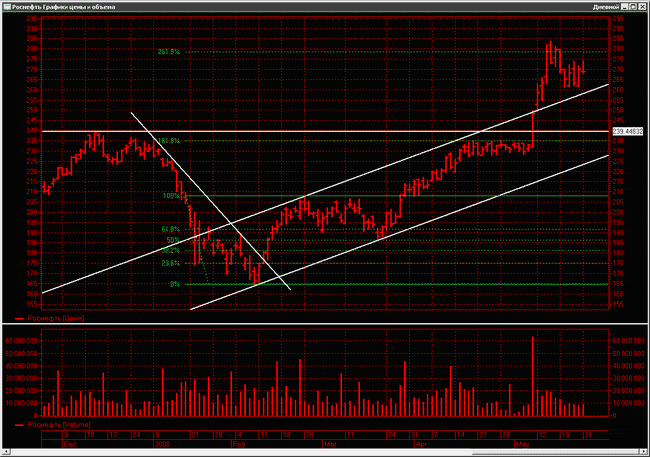Select the 0% Fibonacci level label
Viewport: 650px width, 457px height.
175,284
